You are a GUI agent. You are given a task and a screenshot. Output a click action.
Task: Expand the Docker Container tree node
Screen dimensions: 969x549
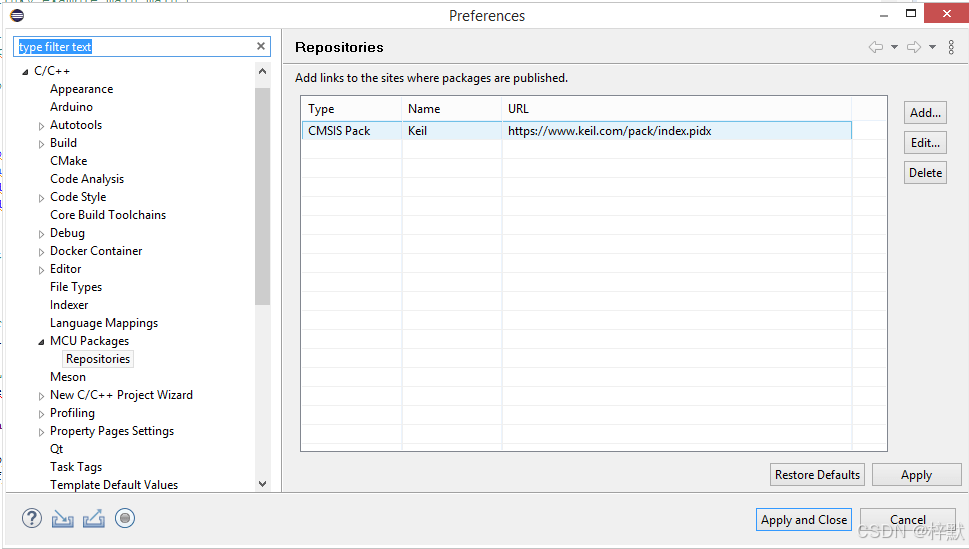[x=41, y=252]
